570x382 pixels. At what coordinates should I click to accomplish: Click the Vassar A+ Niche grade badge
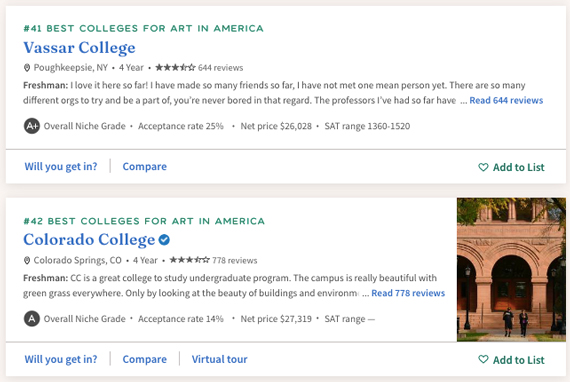coord(32,126)
